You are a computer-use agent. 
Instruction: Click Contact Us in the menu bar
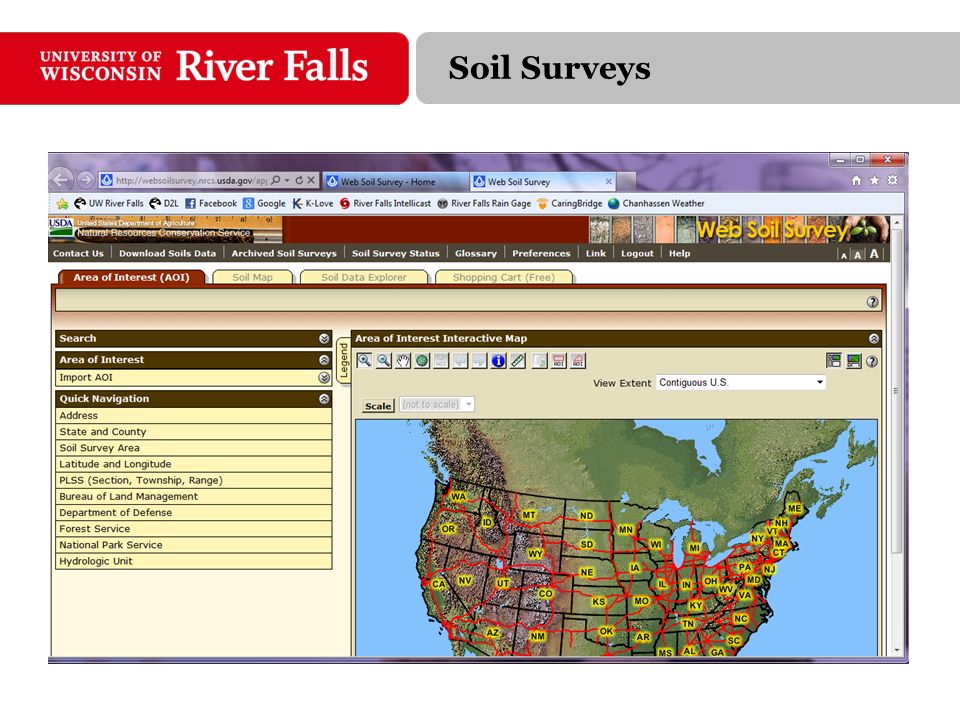pyautogui.click(x=78, y=253)
